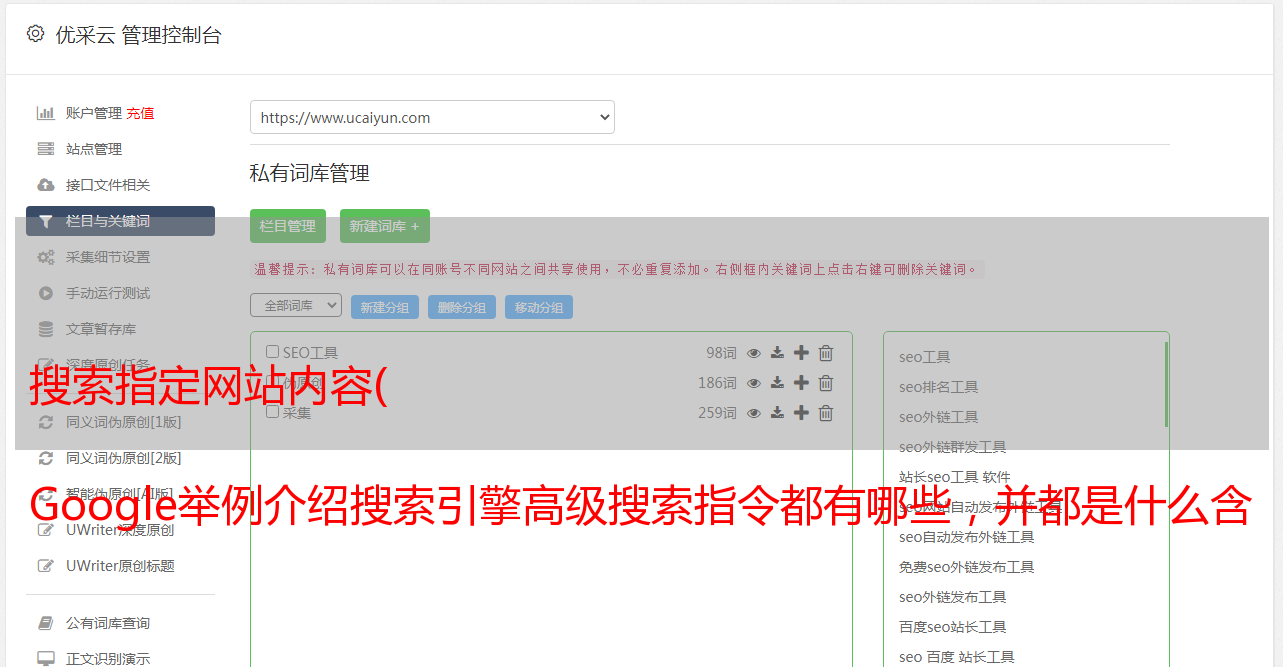Open 接口文件相关 in the sidebar
Screen dimensions: 1283x667
pyautogui.click(x=108, y=185)
